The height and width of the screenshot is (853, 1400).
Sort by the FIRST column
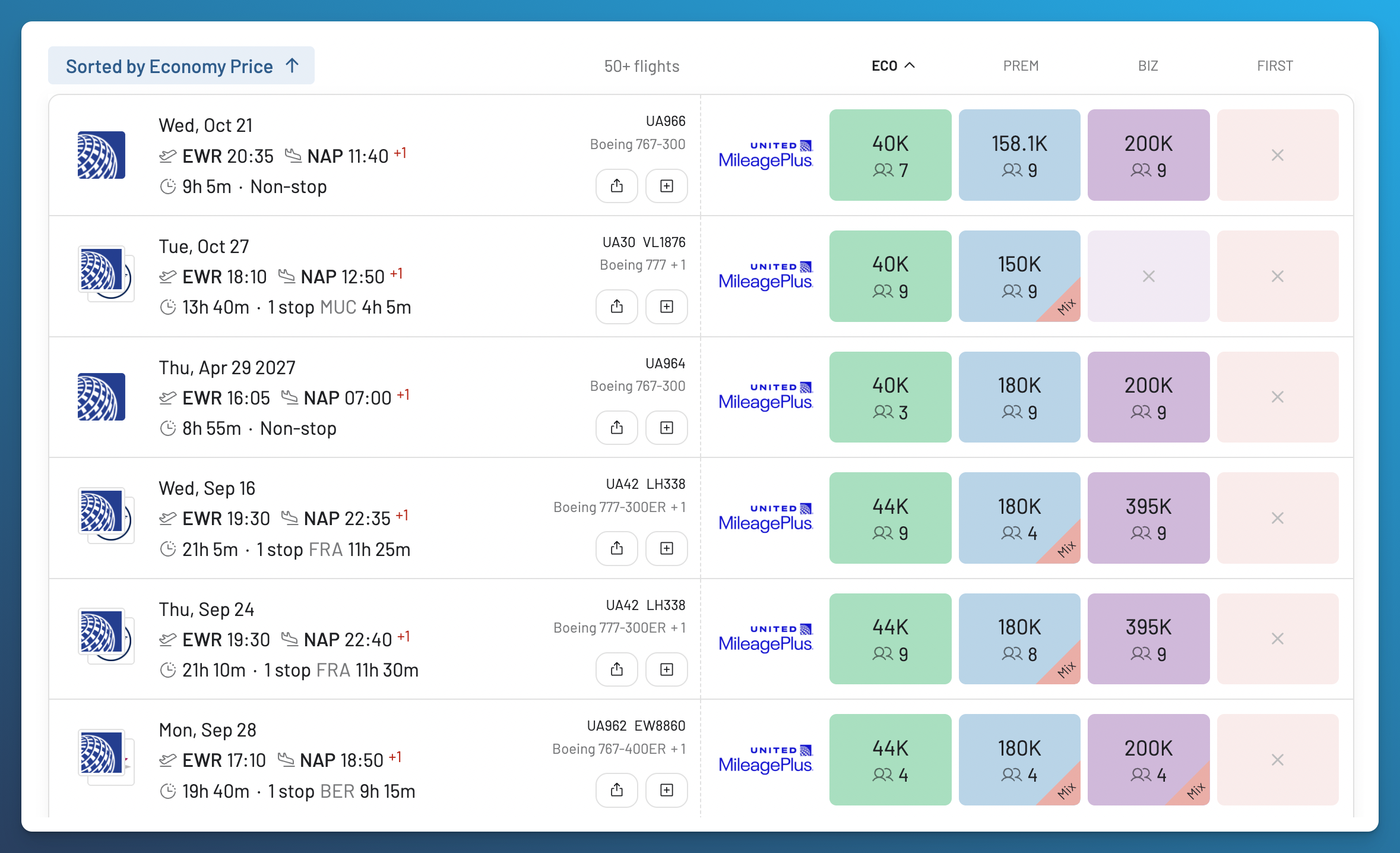(1275, 66)
